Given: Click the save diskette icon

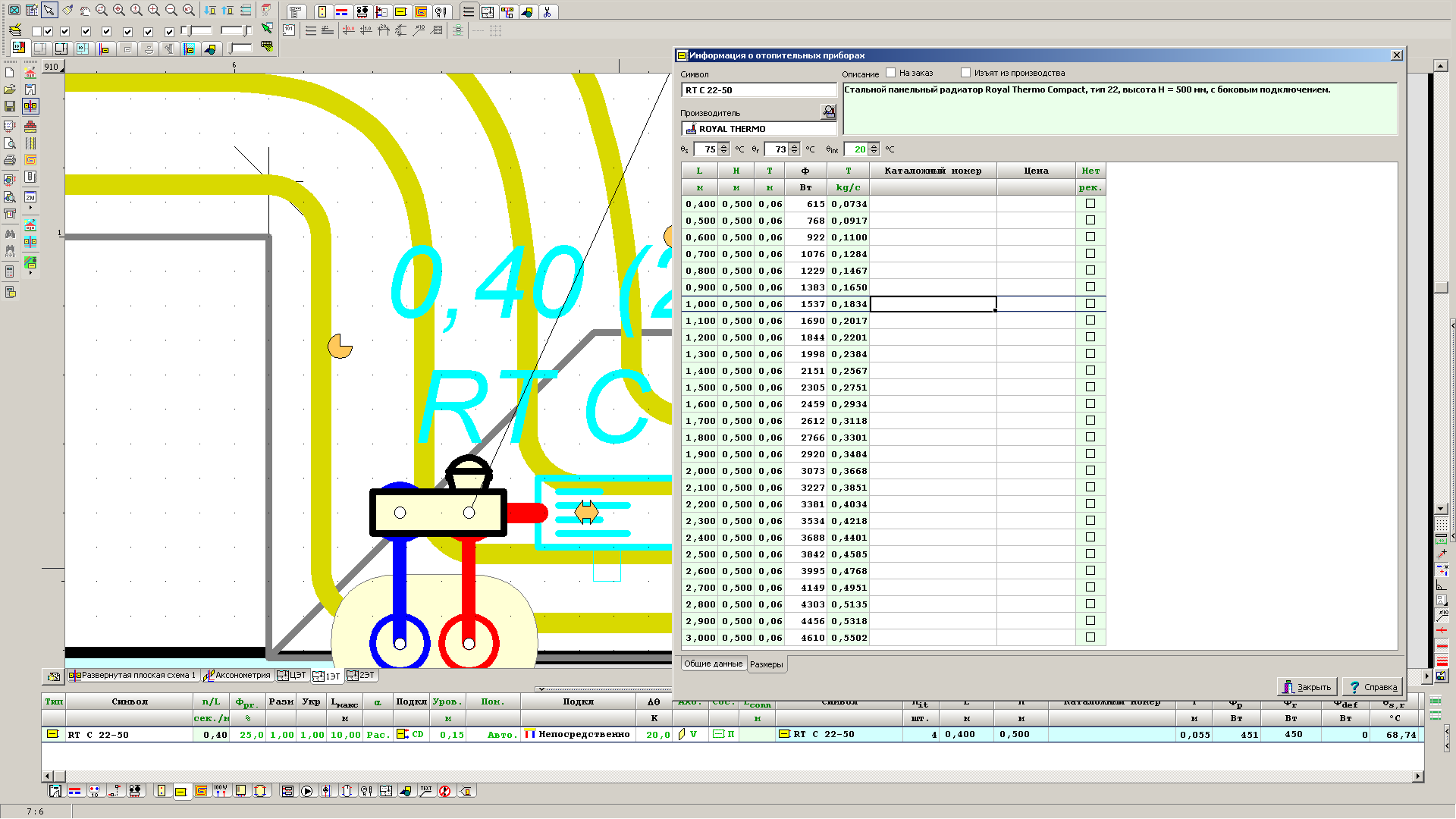Looking at the screenshot, I should click(10, 107).
